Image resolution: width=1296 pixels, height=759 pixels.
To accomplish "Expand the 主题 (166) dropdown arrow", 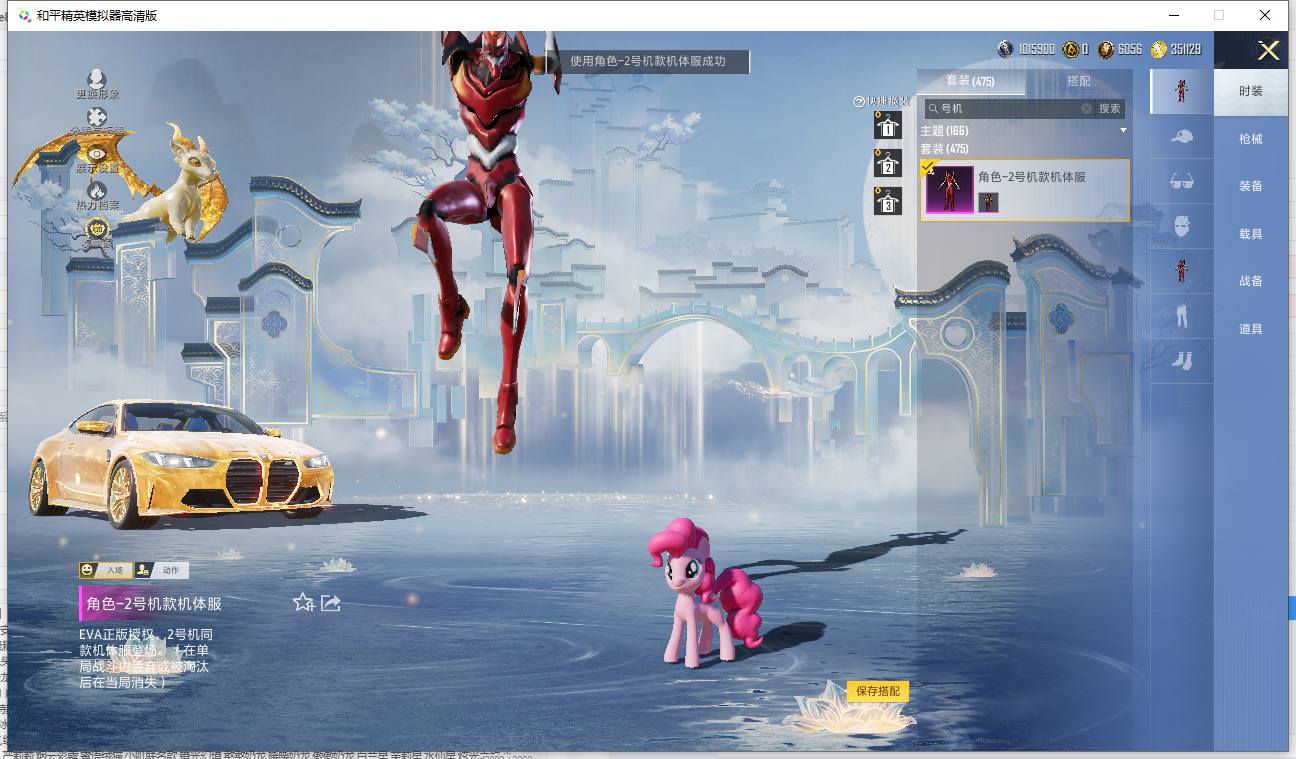I will [1123, 131].
